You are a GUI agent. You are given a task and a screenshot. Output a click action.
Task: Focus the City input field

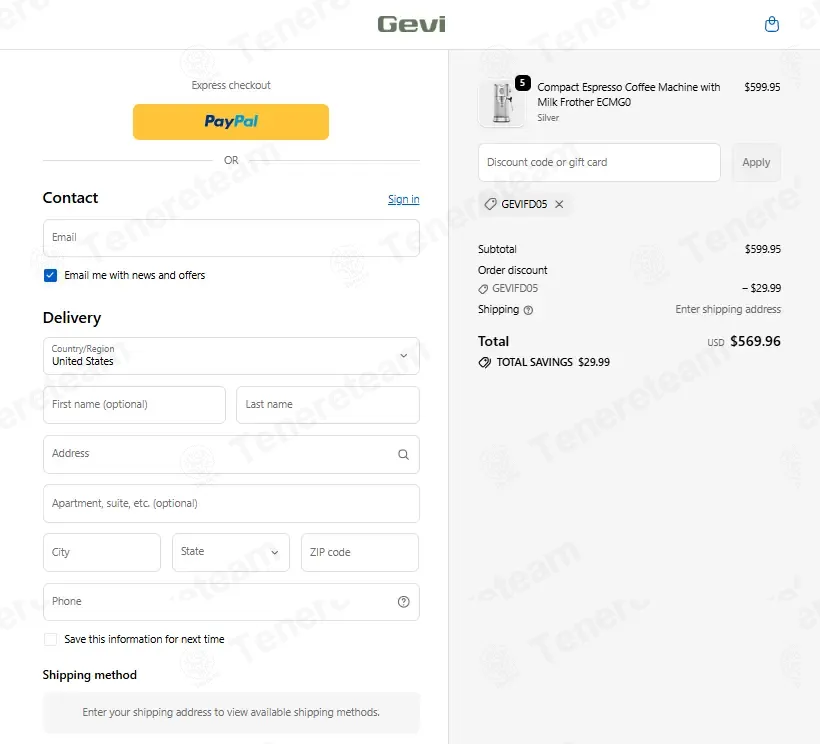(x=102, y=552)
